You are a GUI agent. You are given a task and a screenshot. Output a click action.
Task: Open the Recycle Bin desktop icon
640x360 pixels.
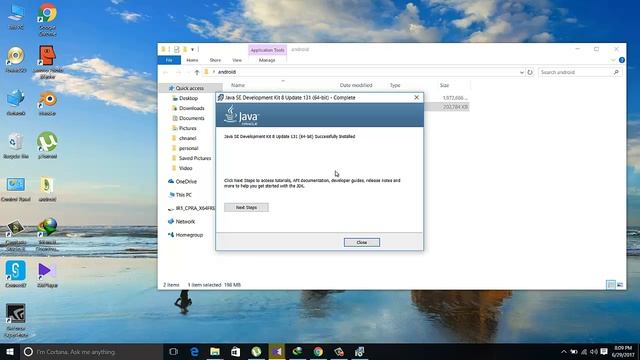point(16,146)
